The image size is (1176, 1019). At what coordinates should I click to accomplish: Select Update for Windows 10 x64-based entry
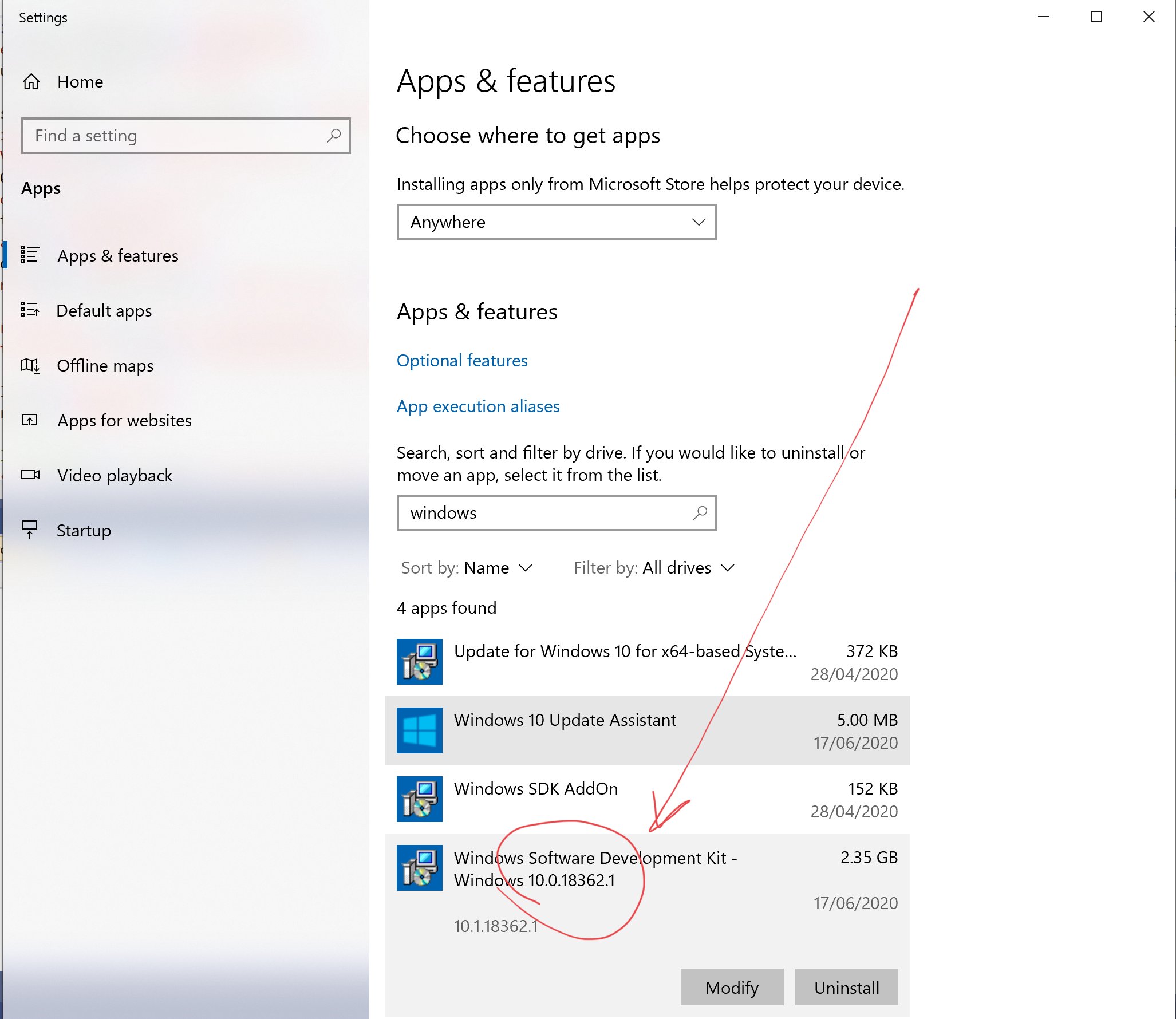pos(647,662)
